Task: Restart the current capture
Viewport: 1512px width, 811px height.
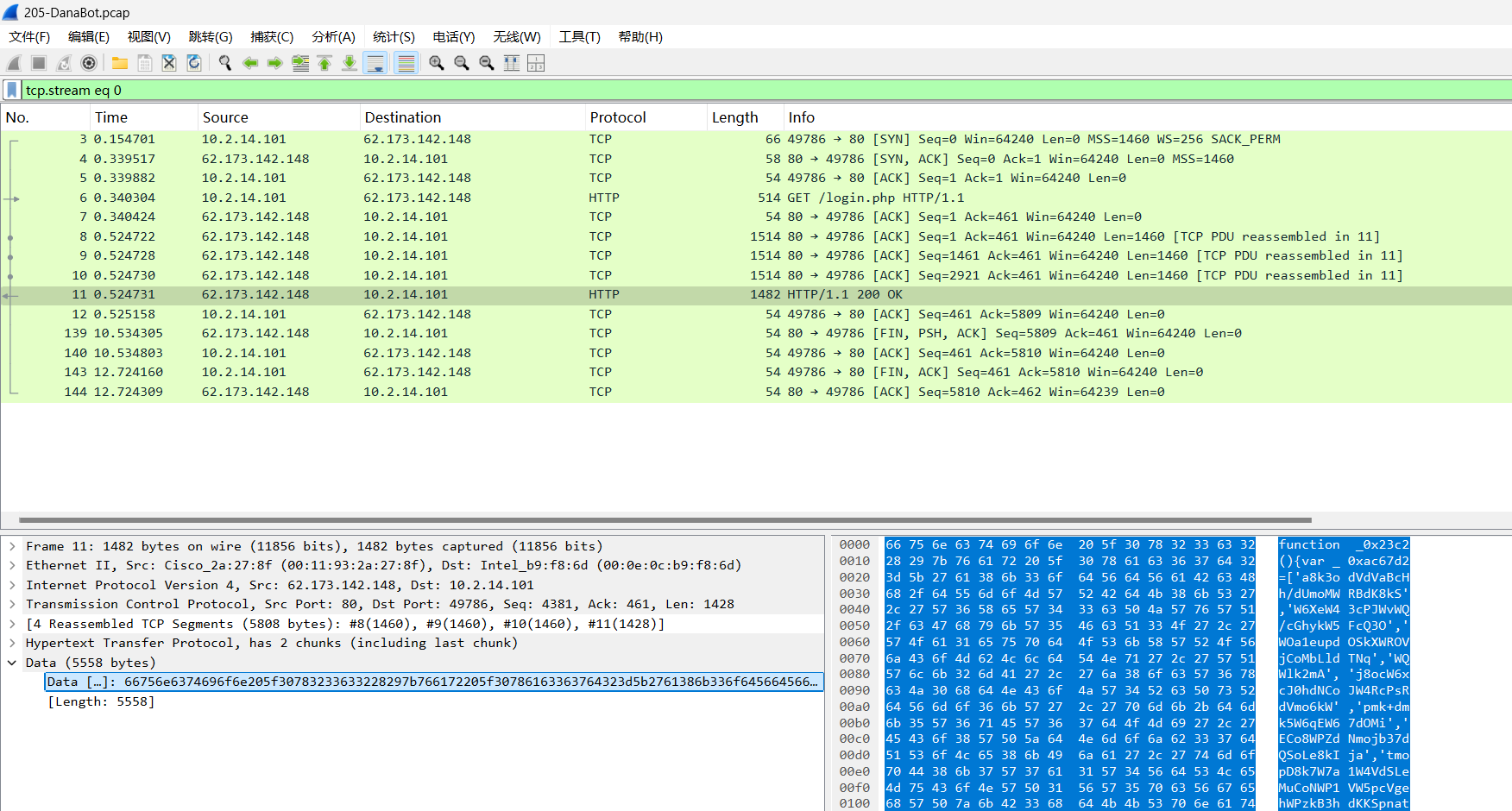Action: 64,63
